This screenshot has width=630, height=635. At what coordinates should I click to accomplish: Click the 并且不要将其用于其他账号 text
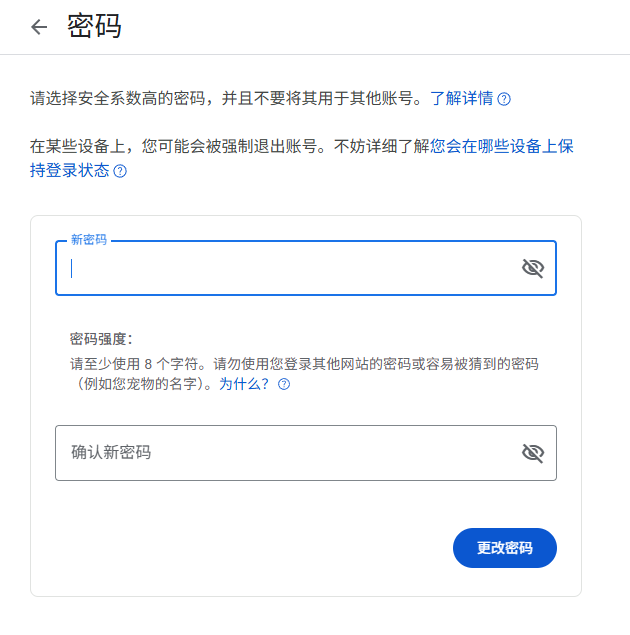(320, 98)
